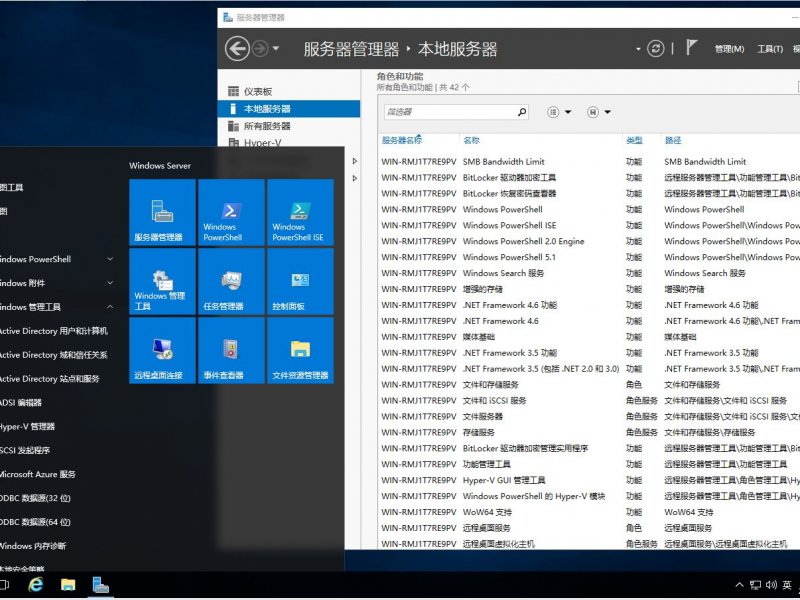Image resolution: width=800 pixels, height=600 pixels.
Task: Open the notifications flag in Server Manager
Action: coord(691,47)
